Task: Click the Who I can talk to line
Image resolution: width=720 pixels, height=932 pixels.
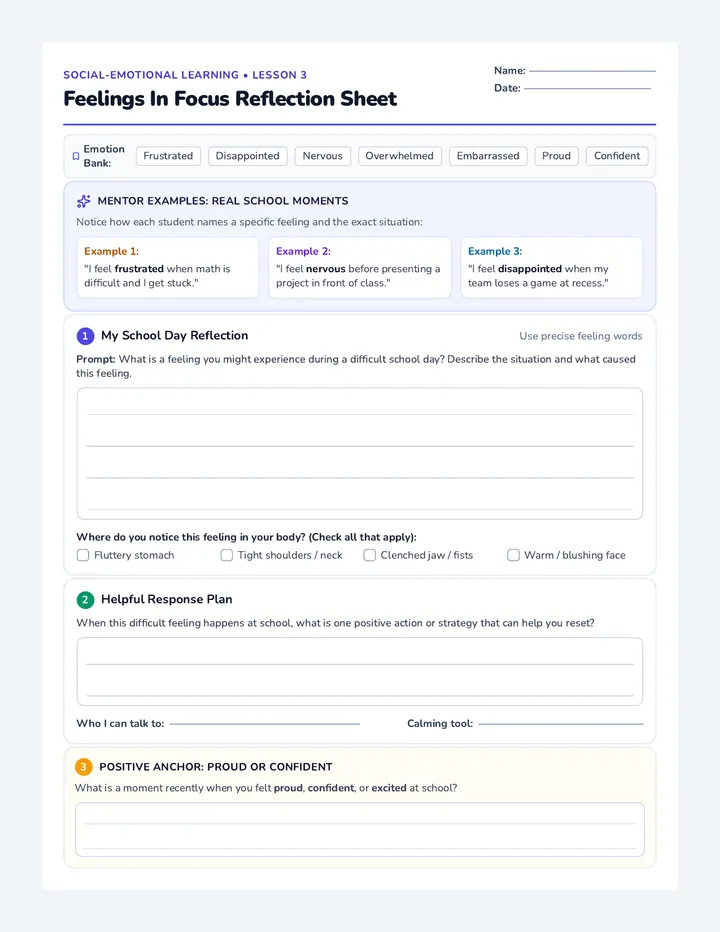Action: pyautogui.click(x=265, y=723)
